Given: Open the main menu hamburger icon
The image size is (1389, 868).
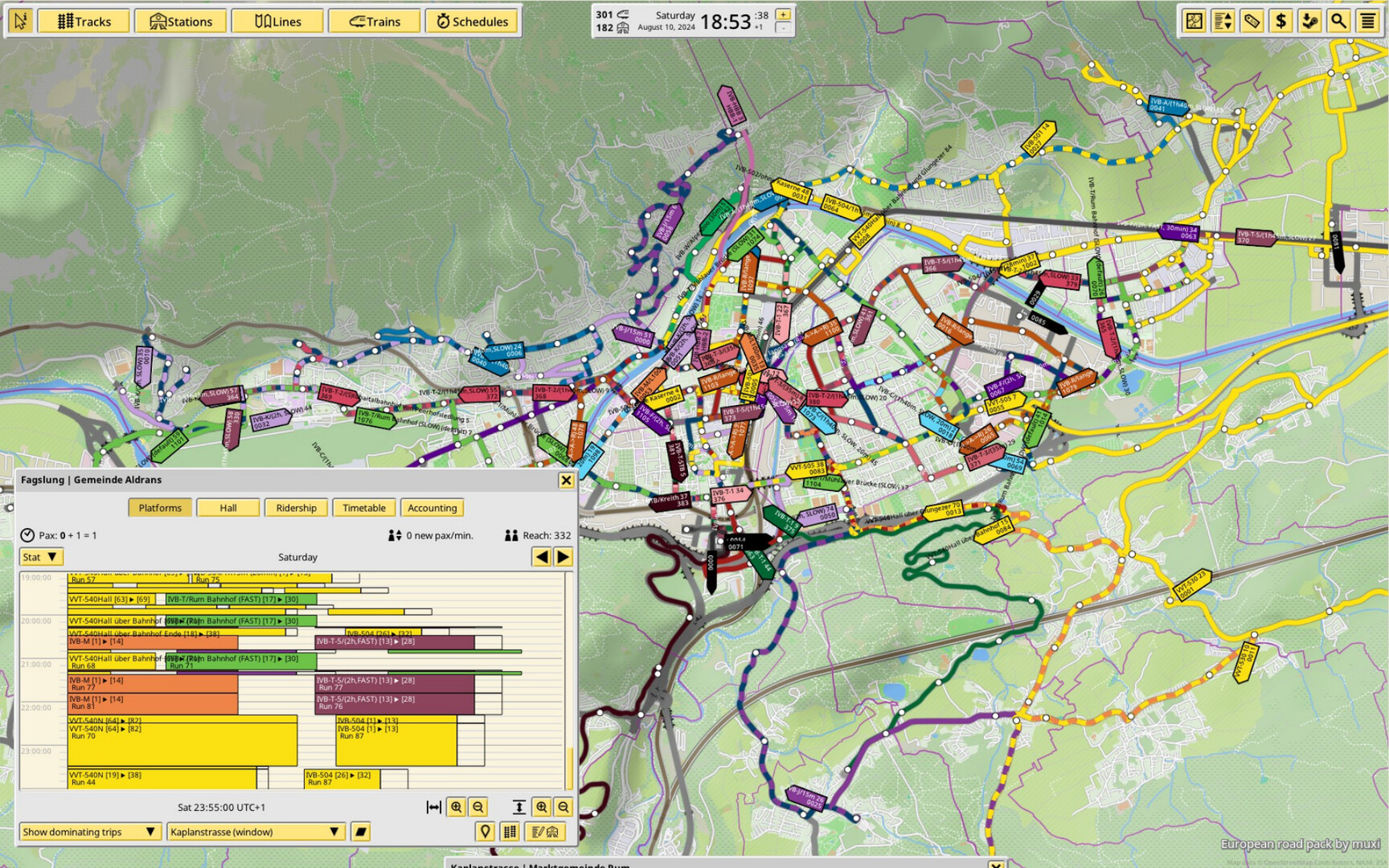Looking at the screenshot, I should [1366, 20].
